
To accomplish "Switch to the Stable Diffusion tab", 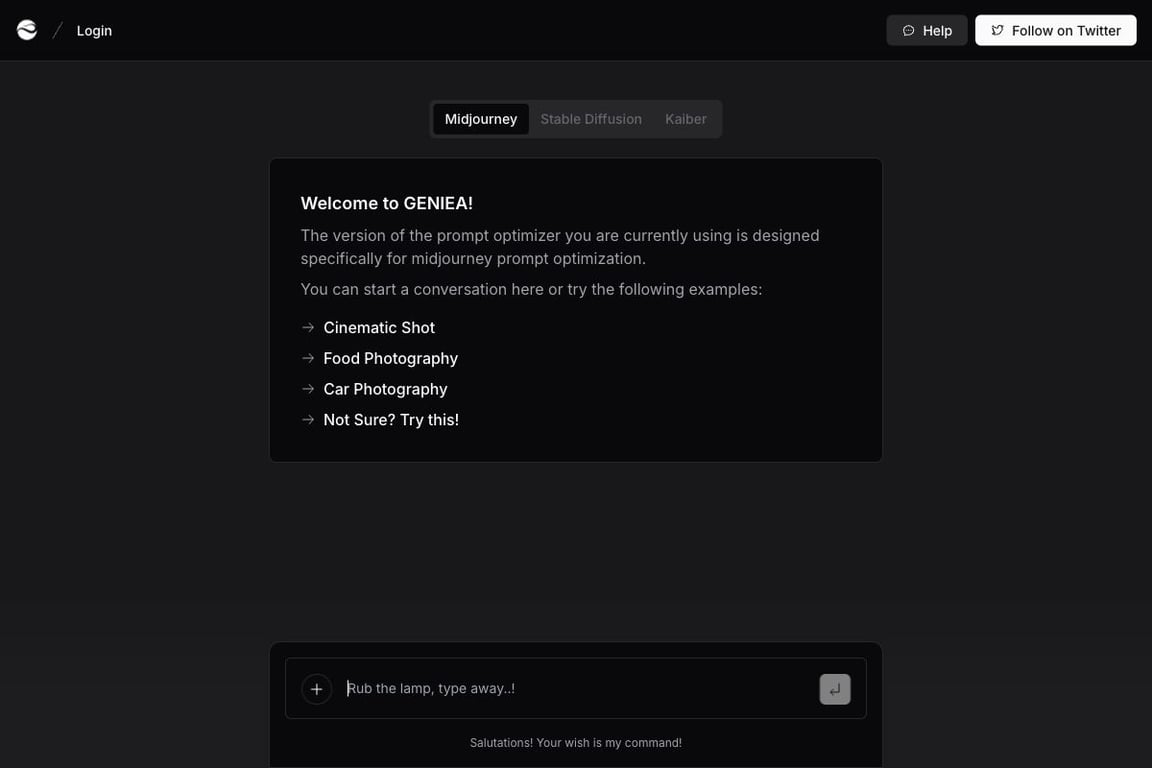I will 591,119.
